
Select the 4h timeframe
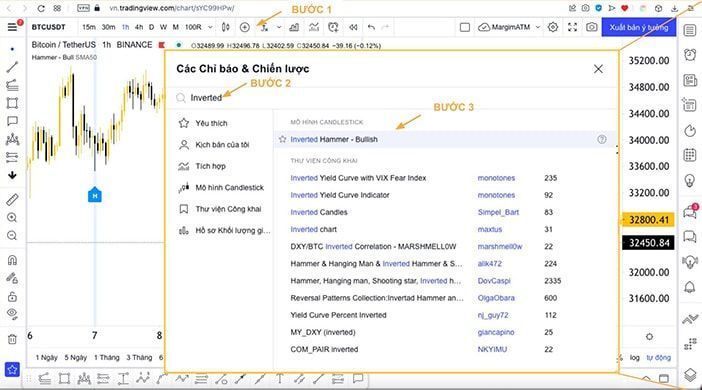(139, 27)
